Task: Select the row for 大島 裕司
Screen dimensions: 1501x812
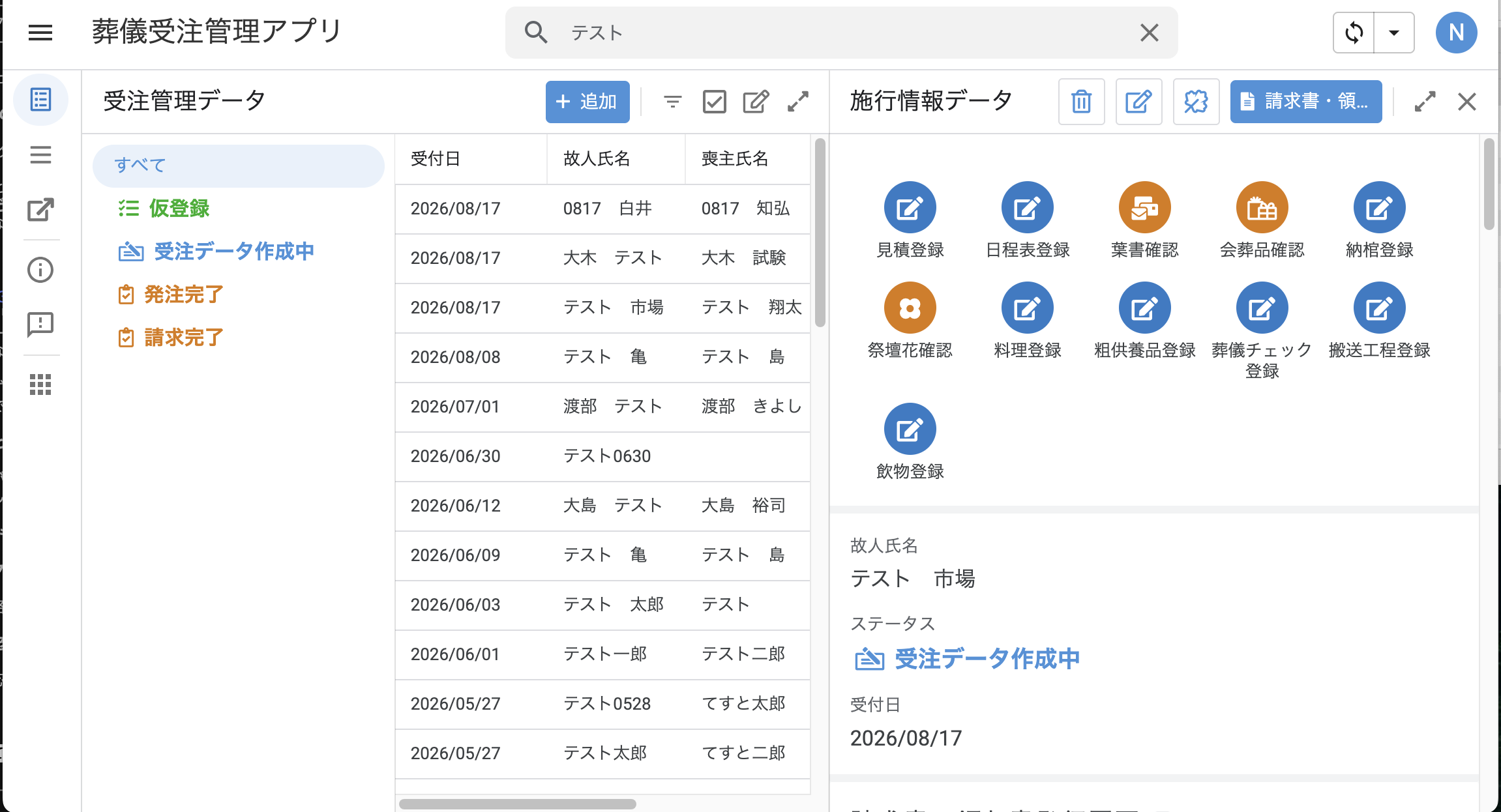Action: pos(602,506)
